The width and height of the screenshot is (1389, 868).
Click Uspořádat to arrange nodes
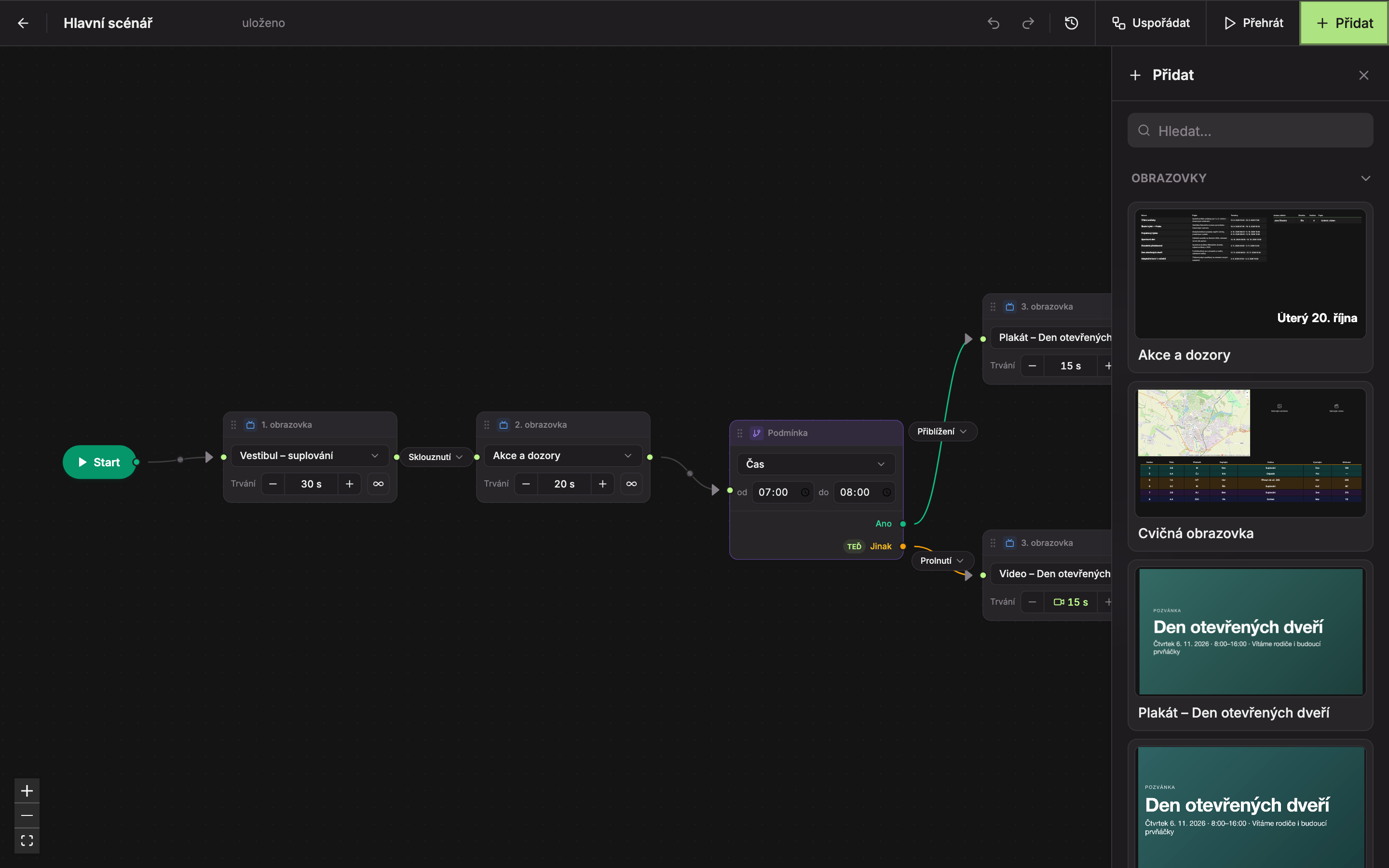1151,23
